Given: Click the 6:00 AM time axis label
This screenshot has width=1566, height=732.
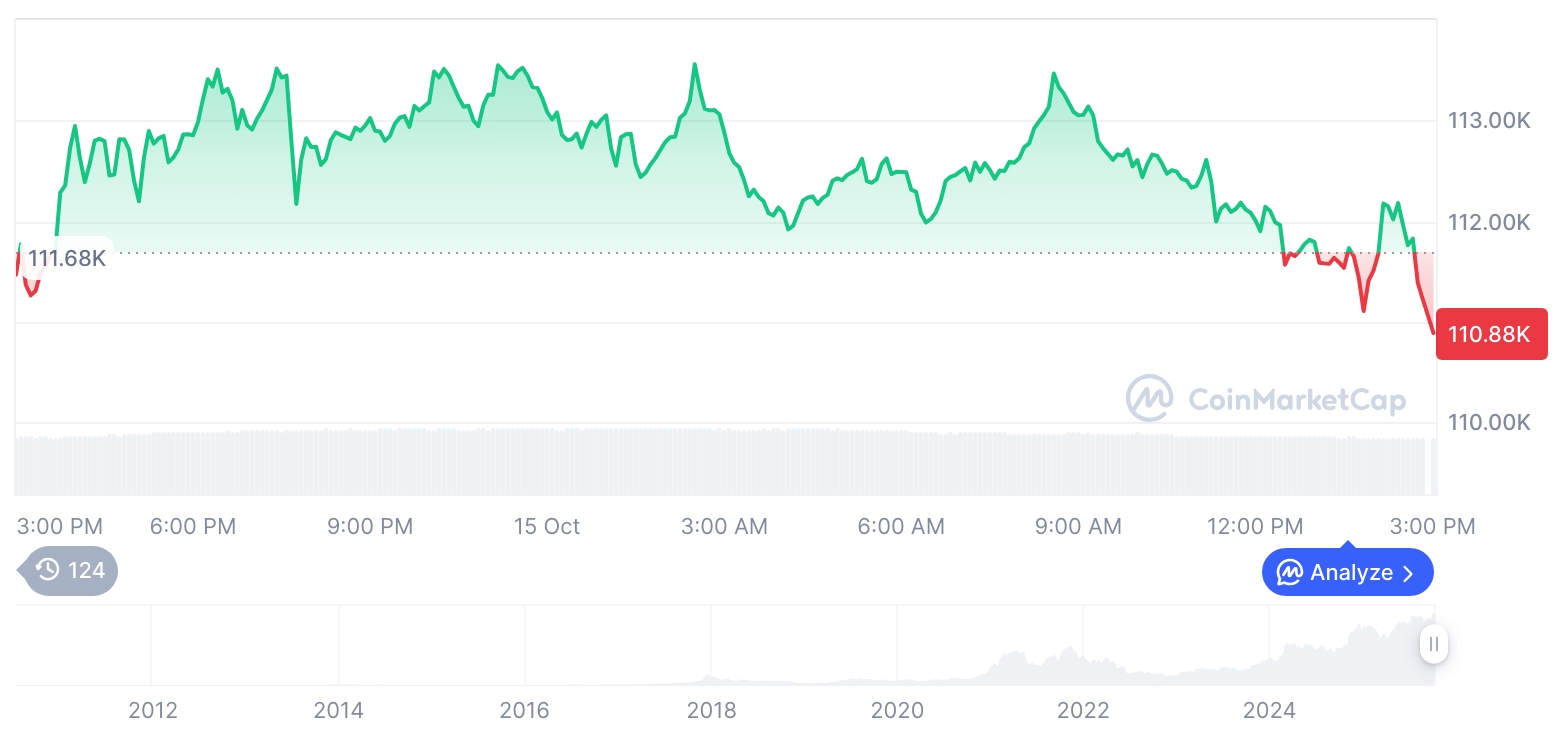Looking at the screenshot, I should pos(901,526).
